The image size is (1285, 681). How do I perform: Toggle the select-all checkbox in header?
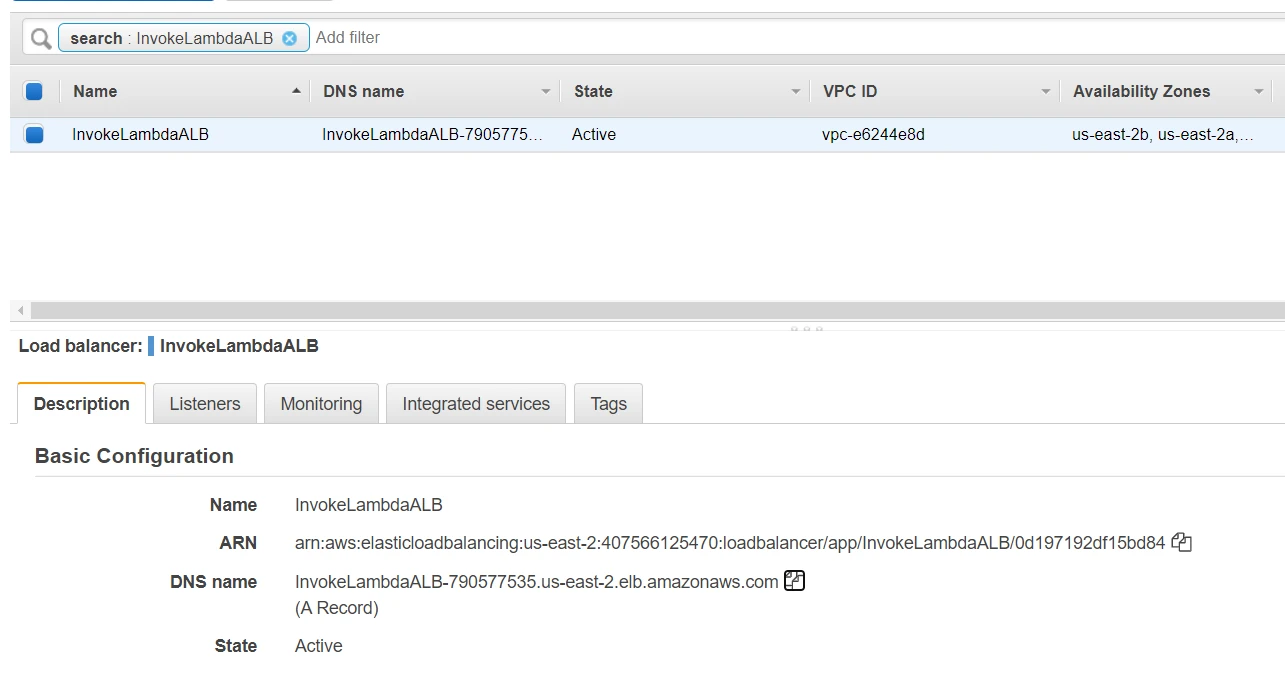[34, 91]
